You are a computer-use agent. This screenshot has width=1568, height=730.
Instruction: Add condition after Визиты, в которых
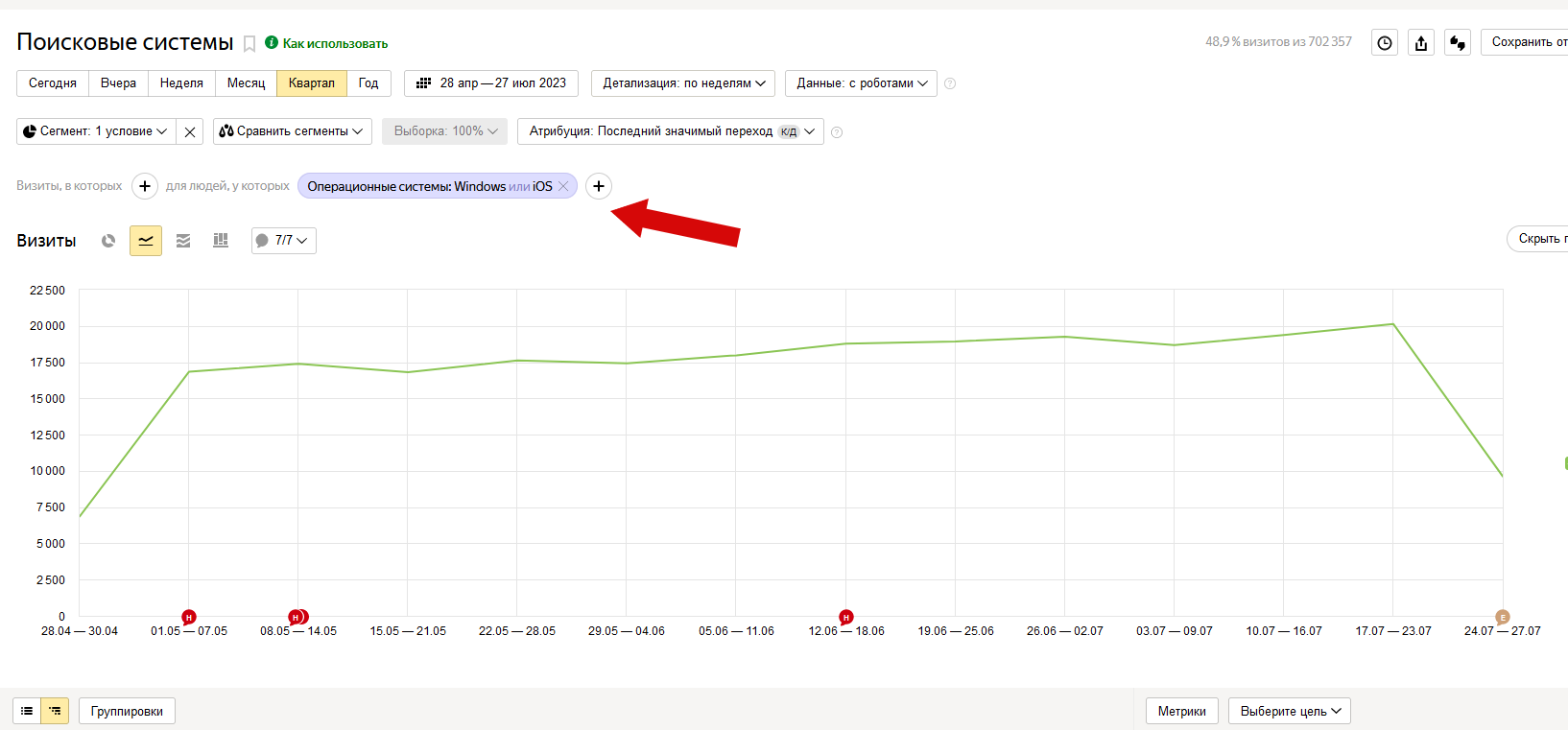coord(144,186)
